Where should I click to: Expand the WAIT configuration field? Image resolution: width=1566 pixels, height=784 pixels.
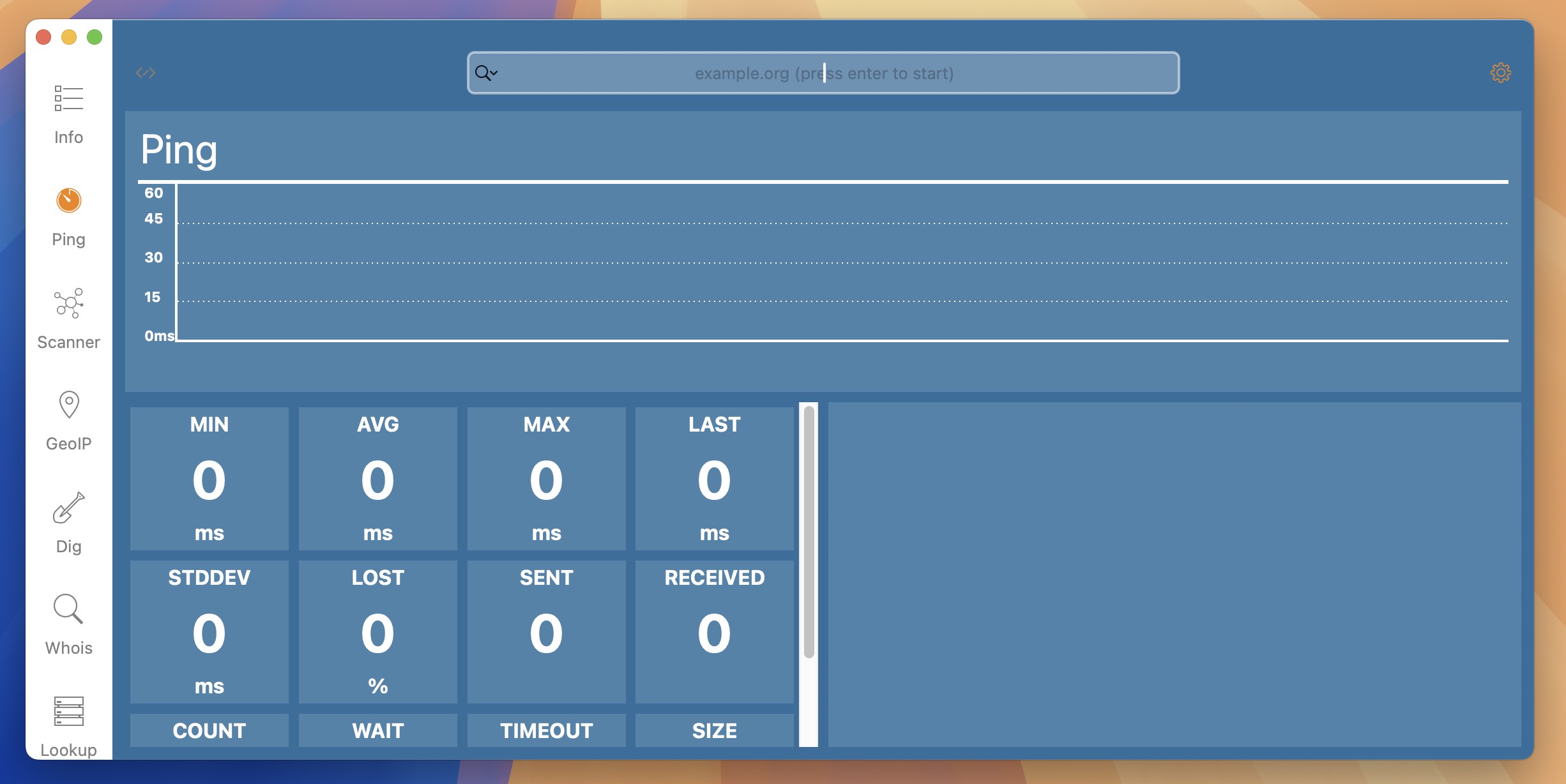378,730
